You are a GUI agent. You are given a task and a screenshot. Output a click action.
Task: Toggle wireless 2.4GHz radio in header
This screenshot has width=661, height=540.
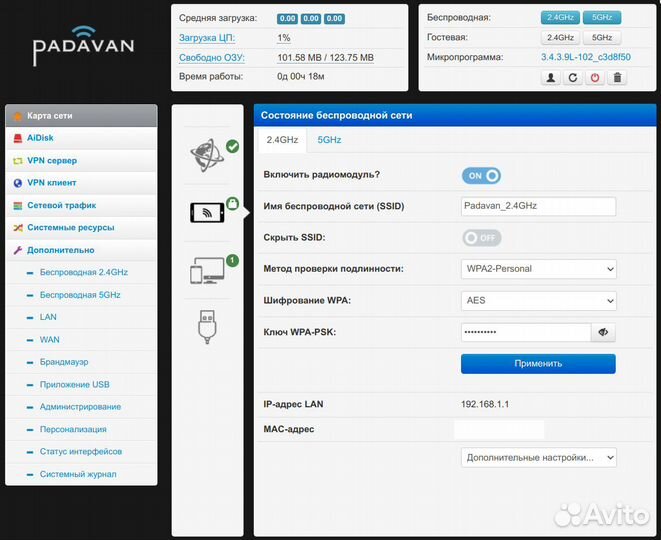coord(560,18)
